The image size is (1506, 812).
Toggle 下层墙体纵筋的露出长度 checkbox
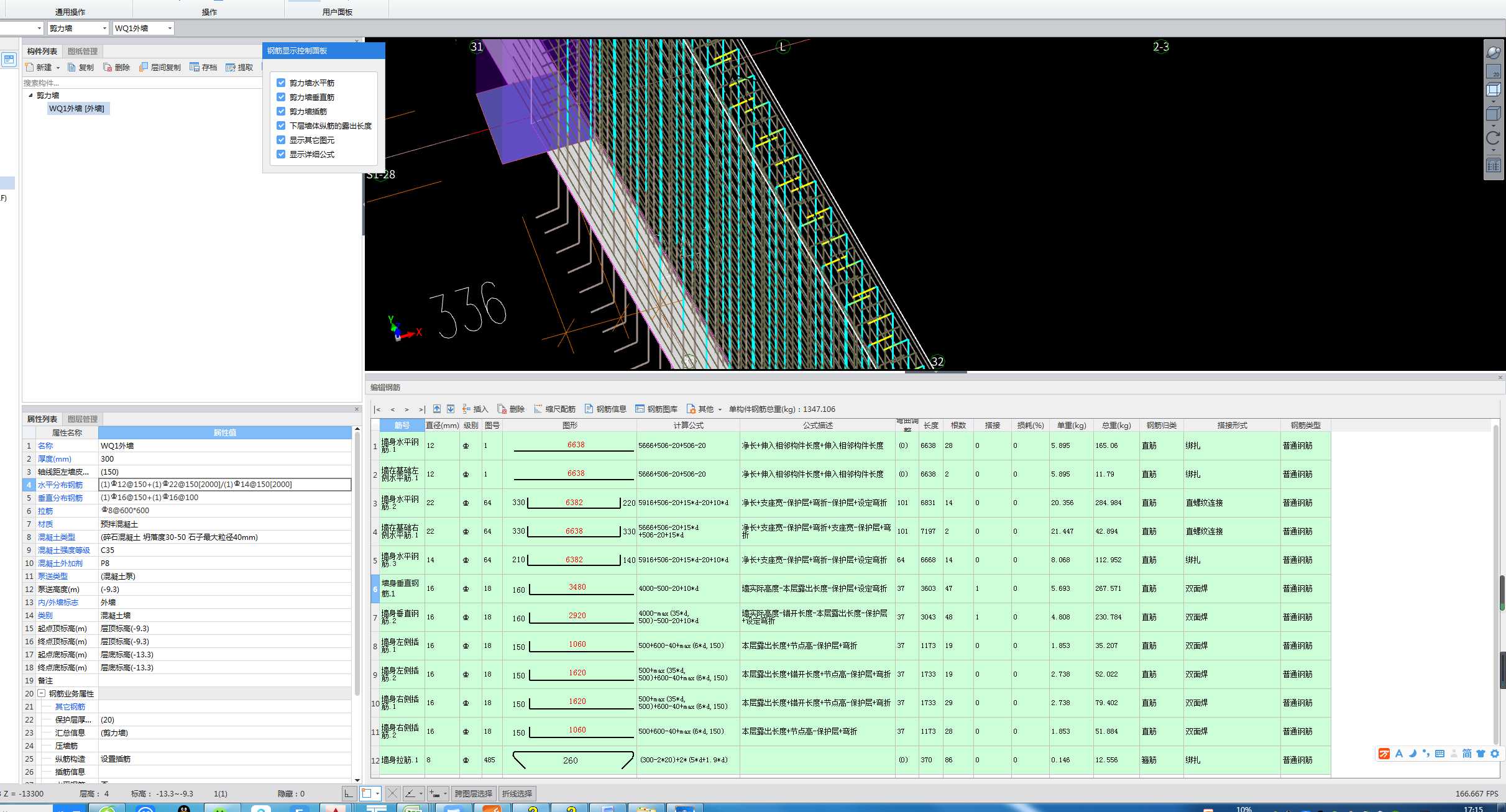click(281, 125)
